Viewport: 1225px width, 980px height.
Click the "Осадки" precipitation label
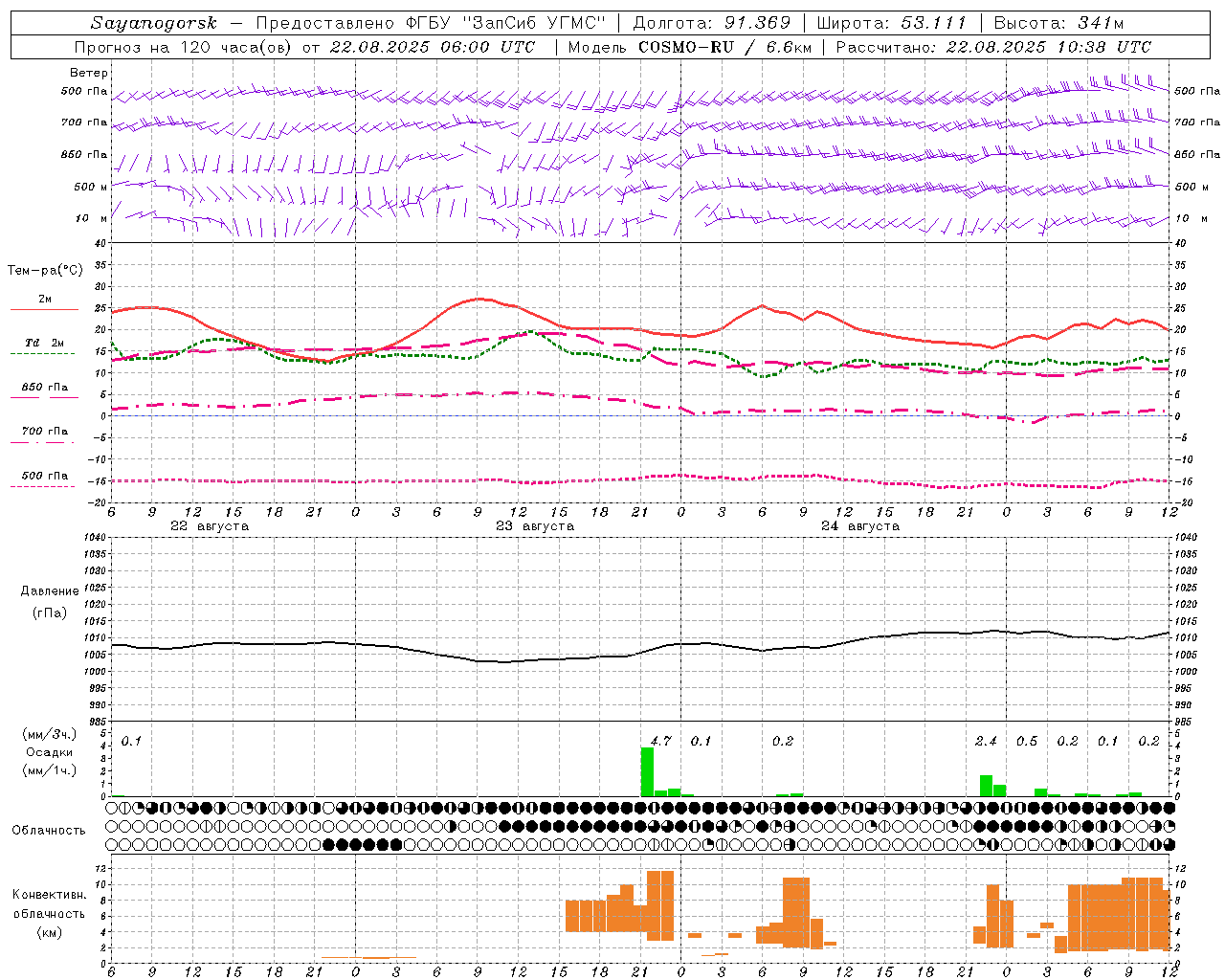50,752
